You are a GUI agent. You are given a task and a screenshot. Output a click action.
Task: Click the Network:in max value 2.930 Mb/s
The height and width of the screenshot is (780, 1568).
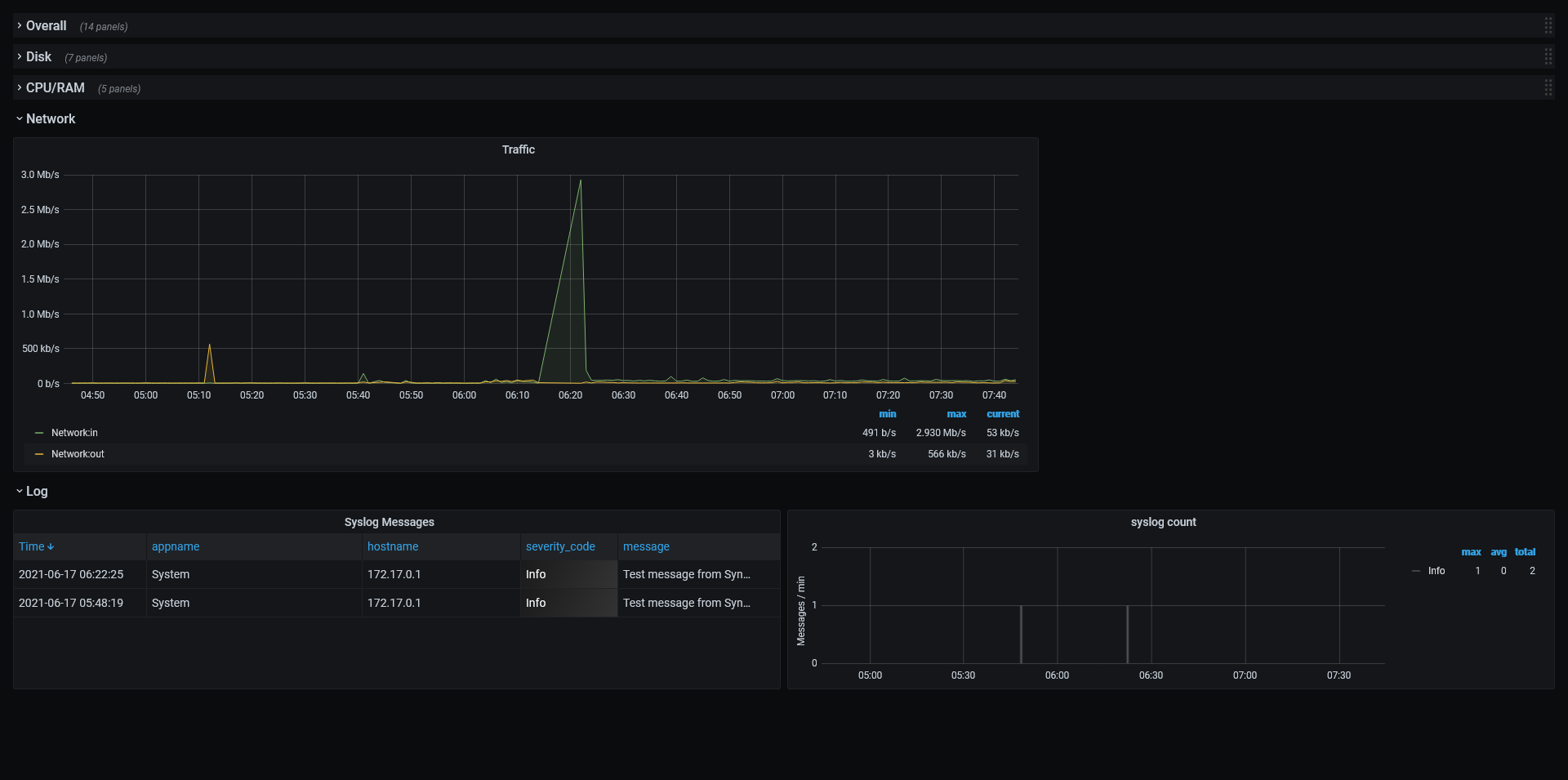coord(941,433)
